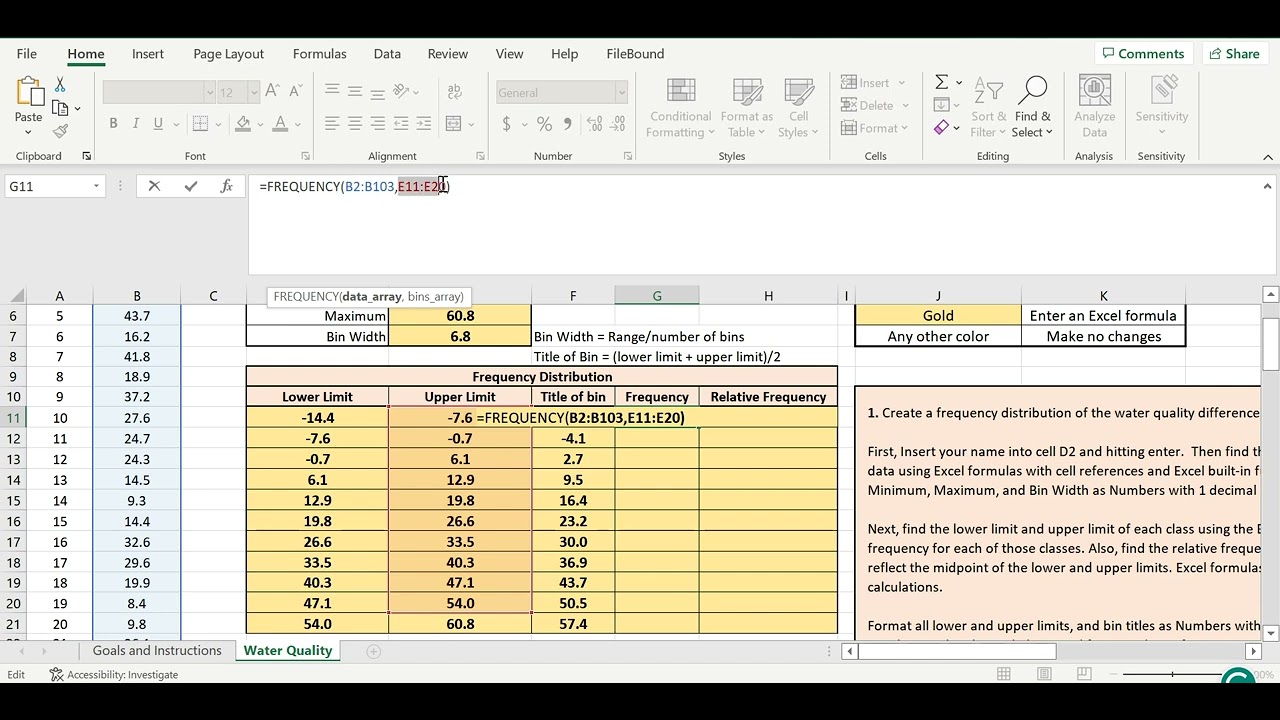Image resolution: width=1280 pixels, height=720 pixels.
Task: Open the Goals and Instructions sheet tab
Action: (157, 651)
